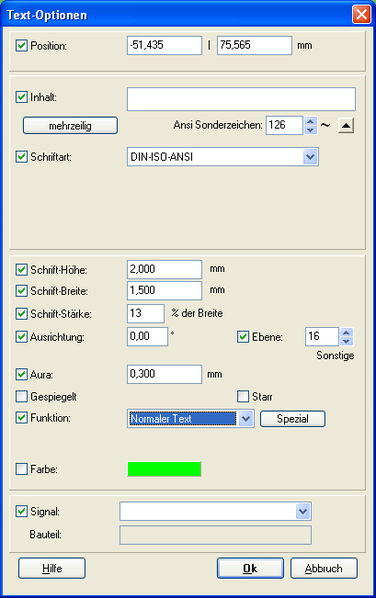Uncheck the Schrift-Breite checkbox
Image resolution: width=376 pixels, height=598 pixels.
[x=21, y=291]
